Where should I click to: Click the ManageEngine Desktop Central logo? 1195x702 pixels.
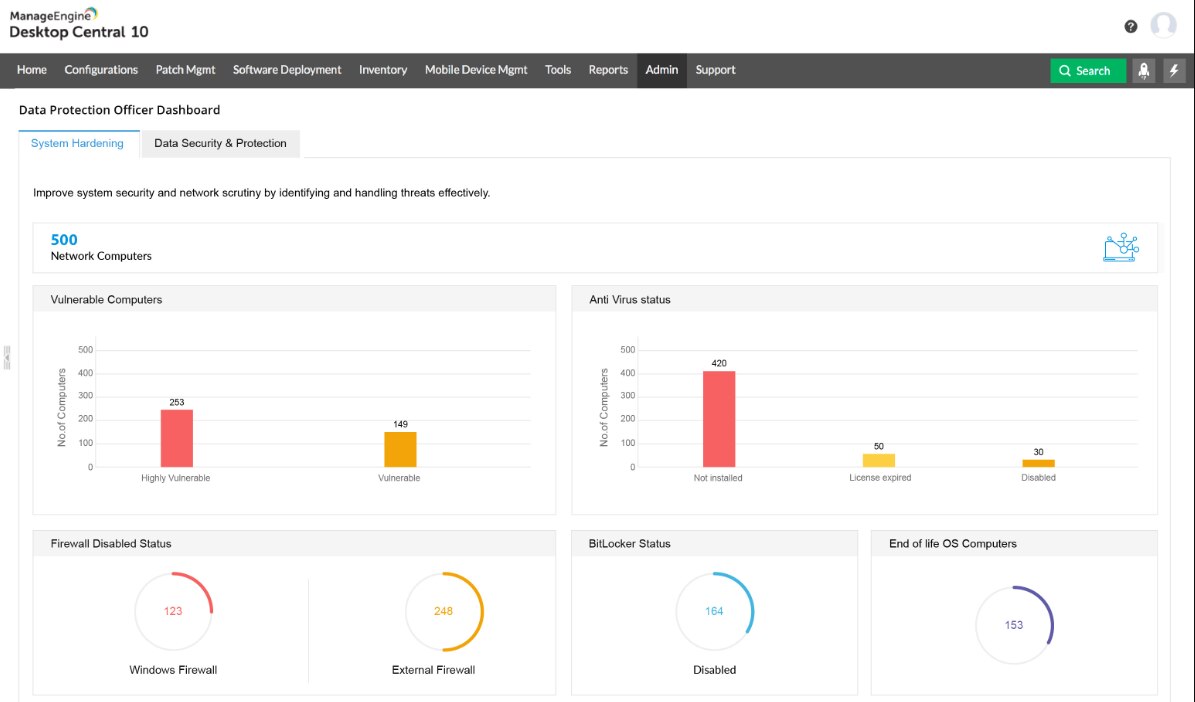point(78,23)
